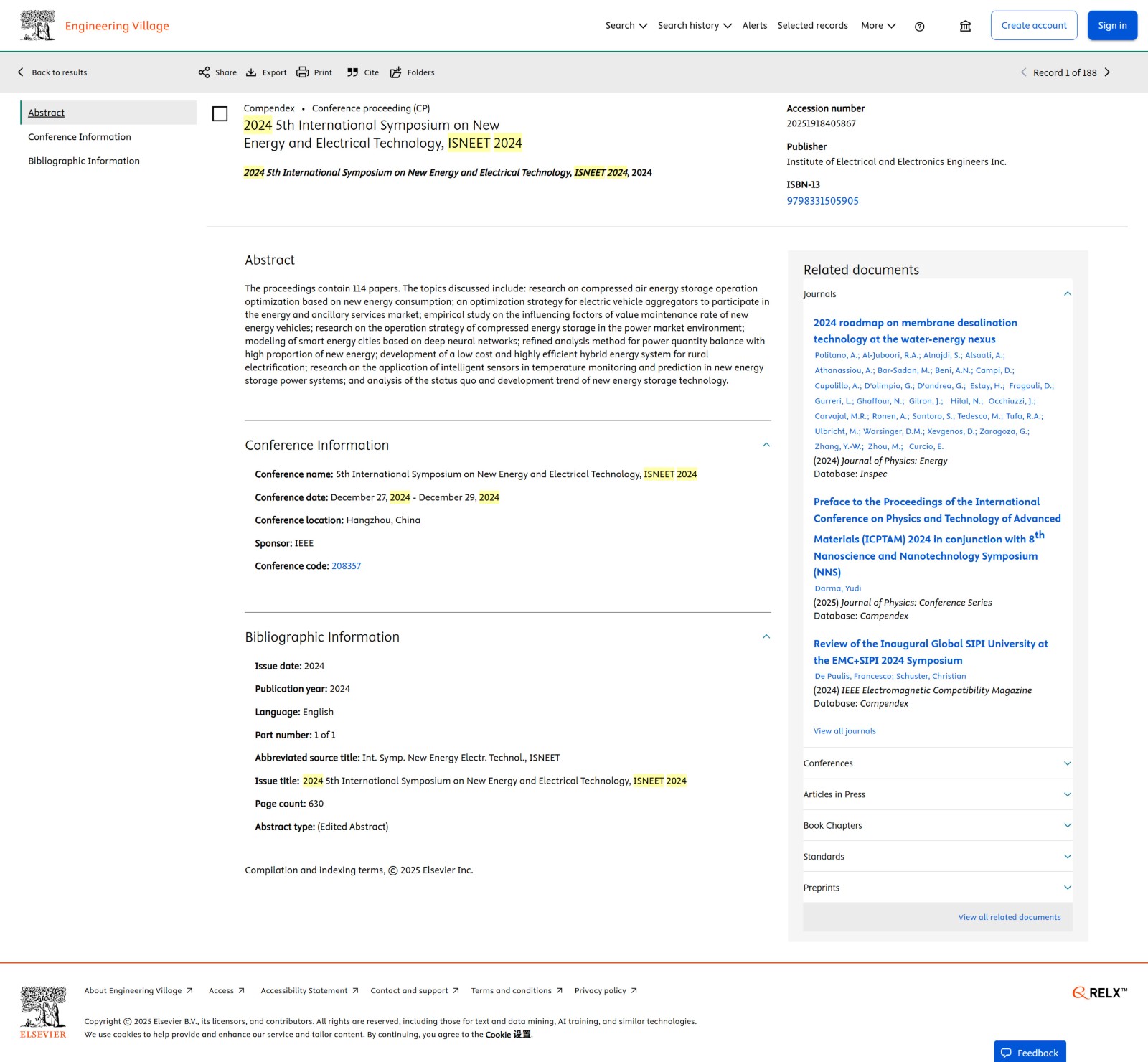Open Review of Inaugural Global SIPI University
This screenshot has height=1062, width=1148.
click(x=930, y=652)
